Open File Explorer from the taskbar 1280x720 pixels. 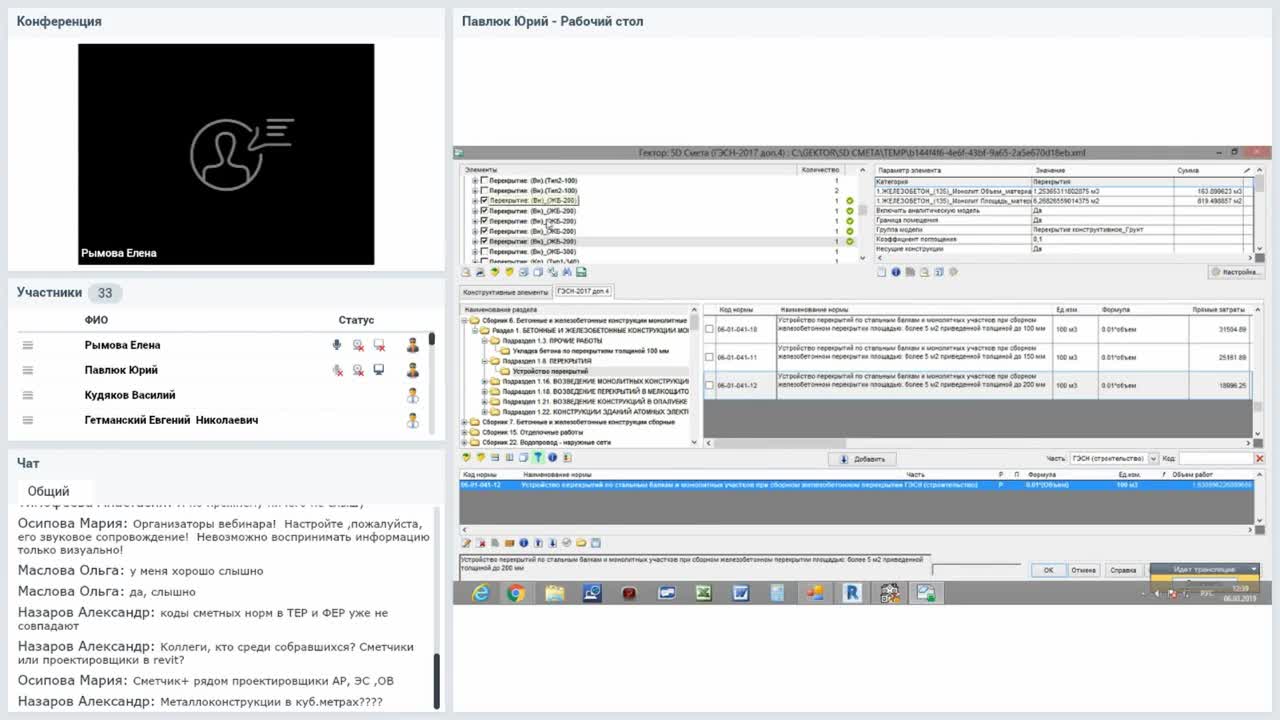pyautogui.click(x=554, y=593)
